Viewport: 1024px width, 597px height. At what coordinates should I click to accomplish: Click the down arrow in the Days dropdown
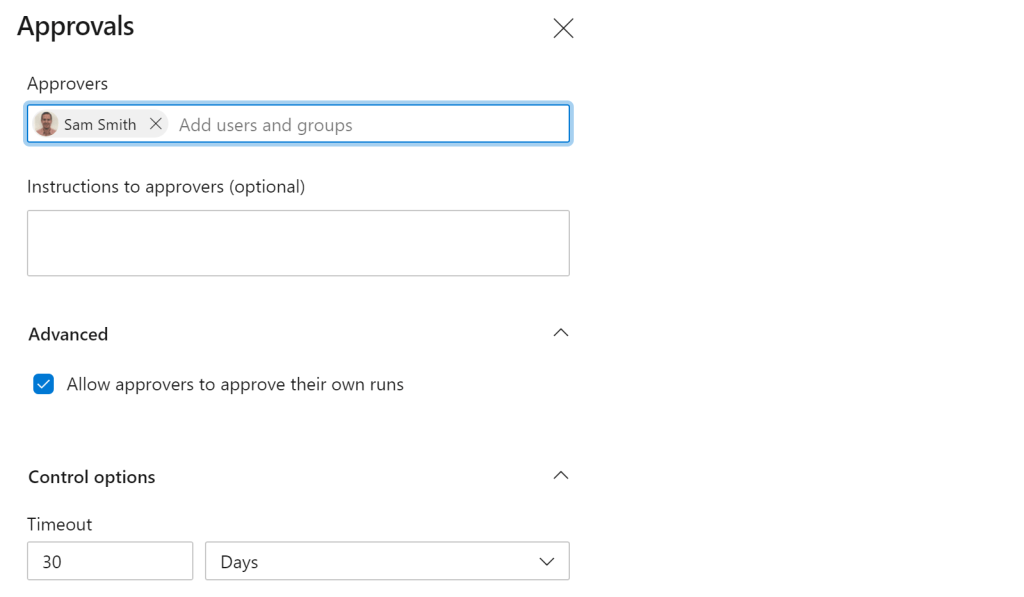click(546, 562)
